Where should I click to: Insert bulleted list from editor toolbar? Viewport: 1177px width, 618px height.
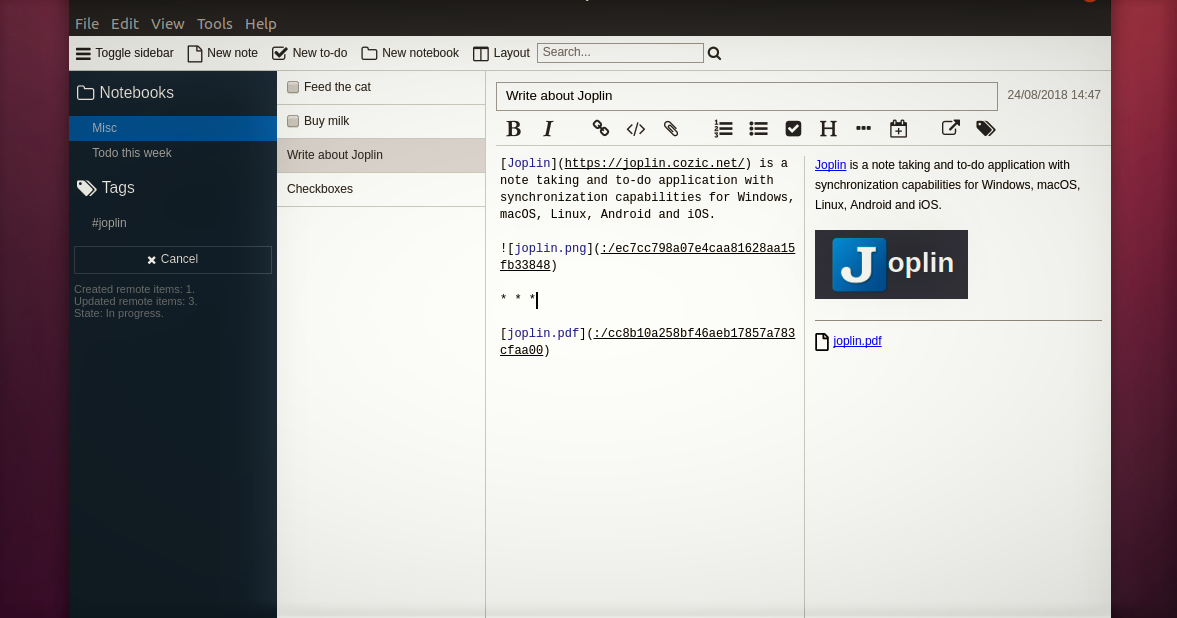(758, 128)
